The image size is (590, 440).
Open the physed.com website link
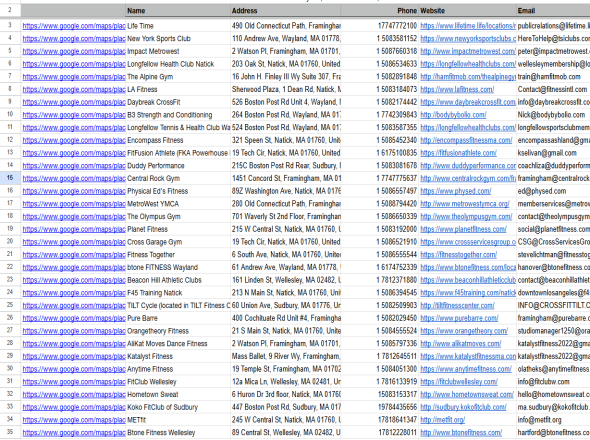click(x=456, y=191)
